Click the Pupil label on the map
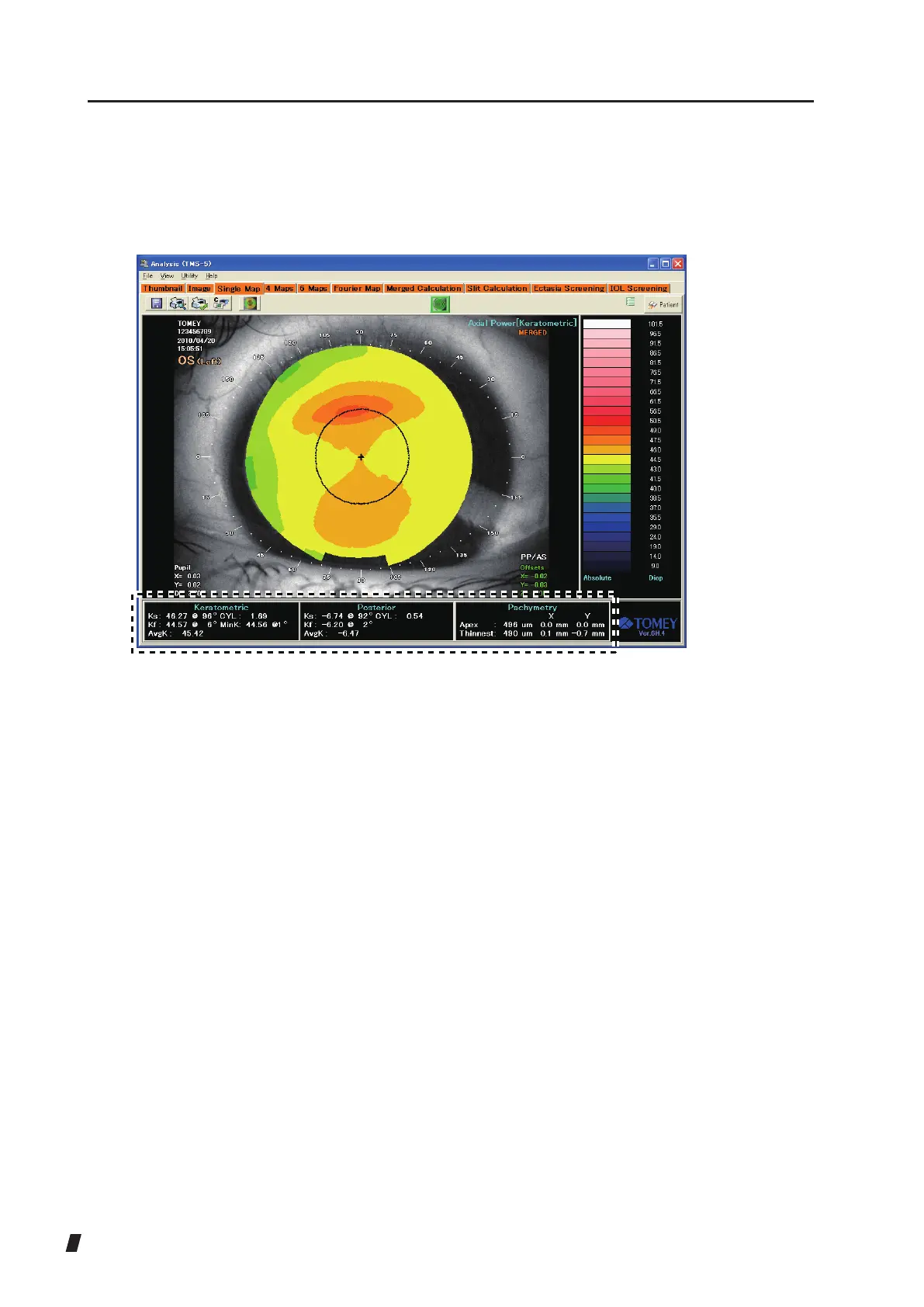 (x=182, y=567)
